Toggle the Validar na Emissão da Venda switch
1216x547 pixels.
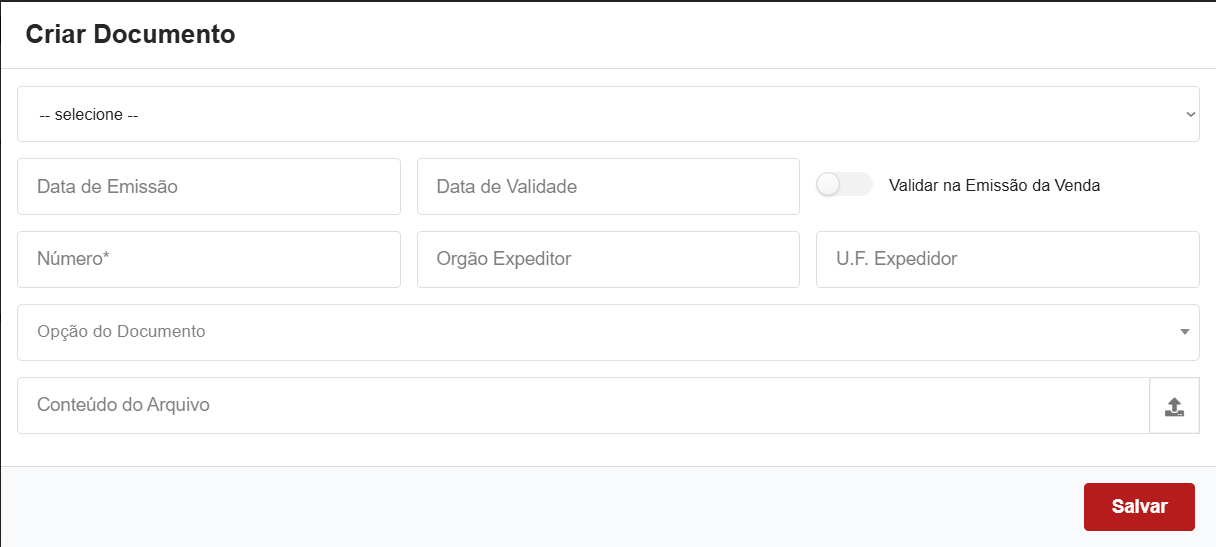click(844, 185)
